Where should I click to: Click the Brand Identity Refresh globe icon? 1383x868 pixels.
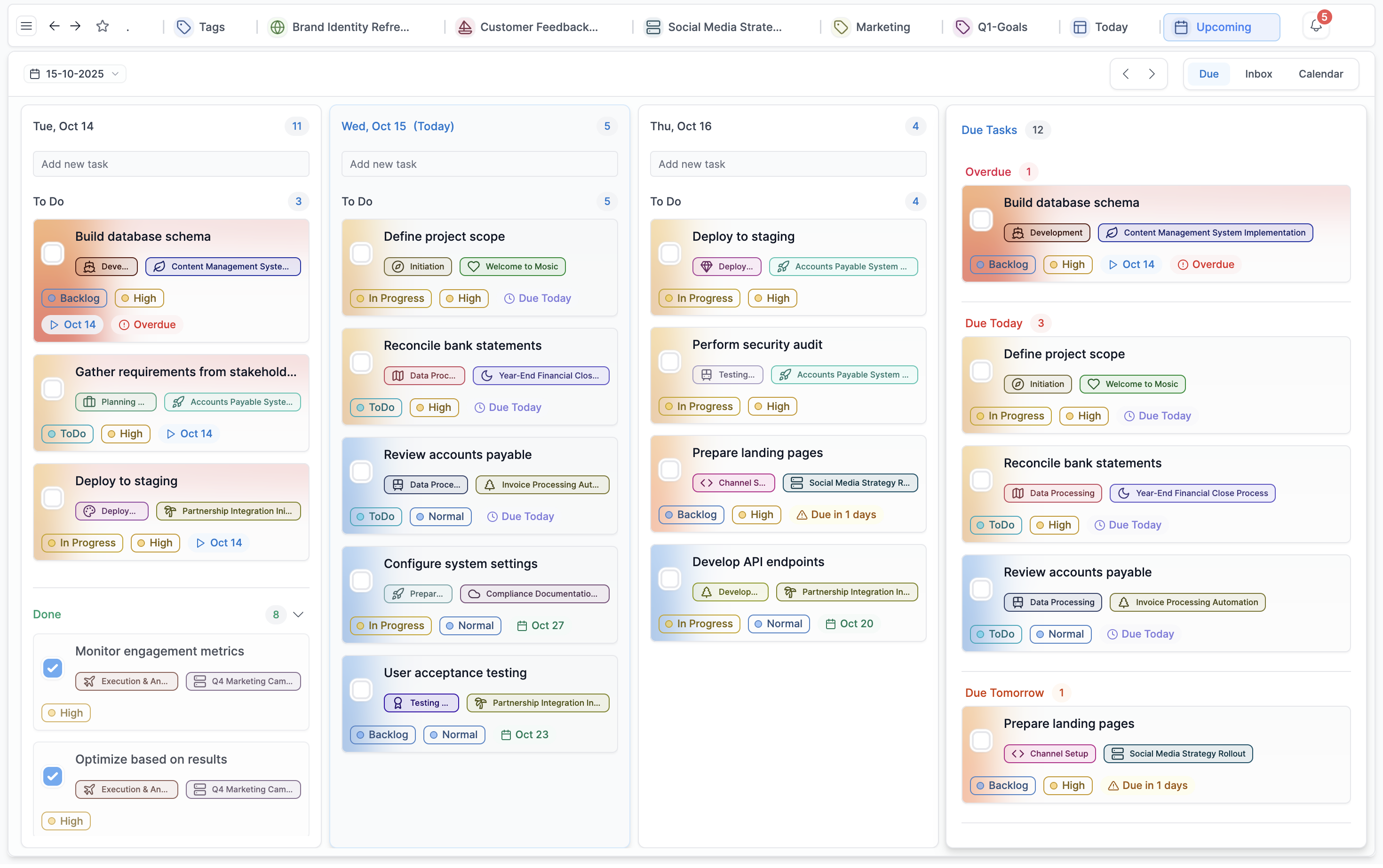pyautogui.click(x=278, y=27)
